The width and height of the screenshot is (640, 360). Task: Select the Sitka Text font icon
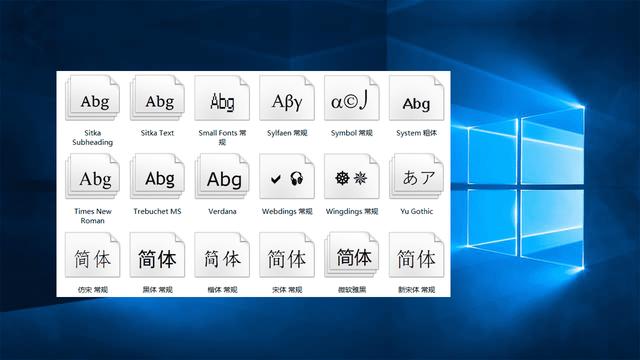(x=158, y=98)
